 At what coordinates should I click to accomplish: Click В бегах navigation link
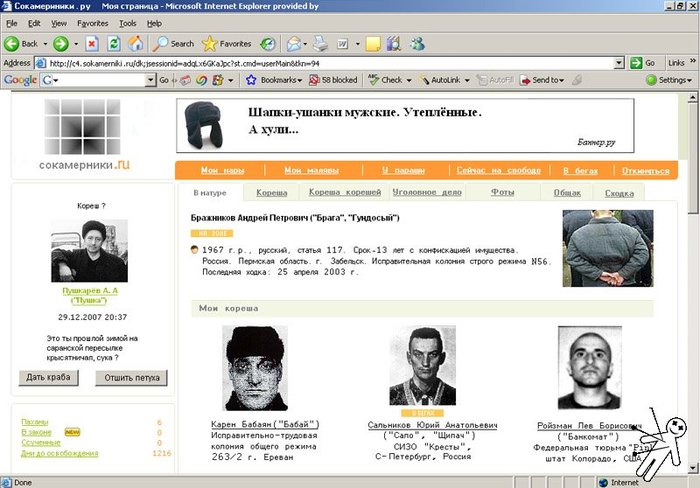580,171
